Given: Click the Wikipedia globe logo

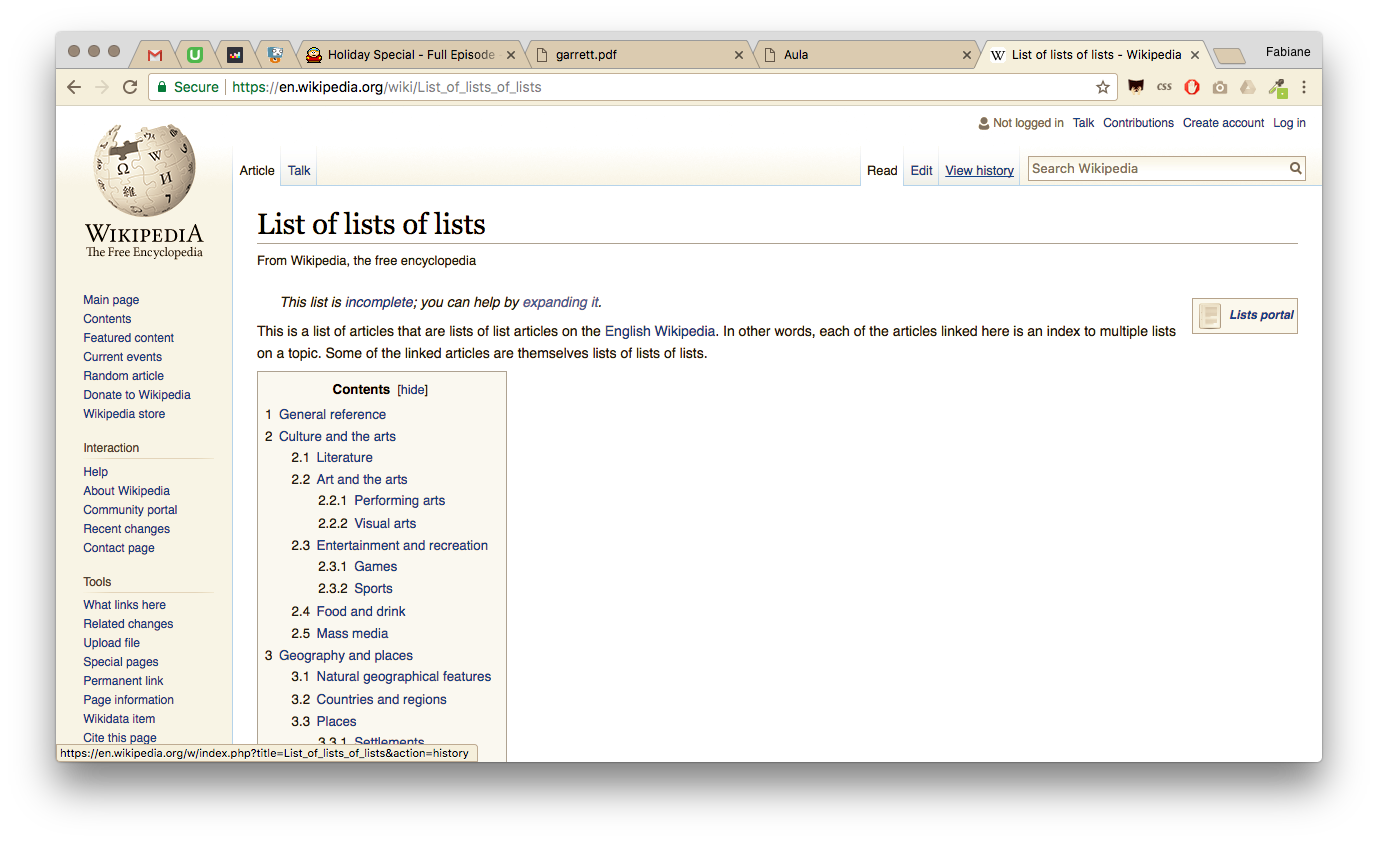Looking at the screenshot, I should point(144,171).
